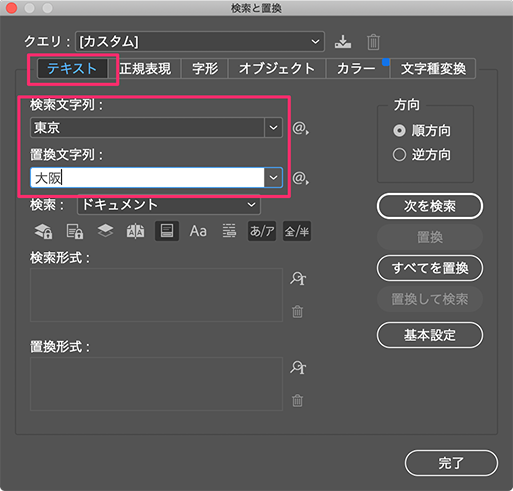Select 順方向 radio button
The width and height of the screenshot is (513, 491).
click(x=399, y=130)
